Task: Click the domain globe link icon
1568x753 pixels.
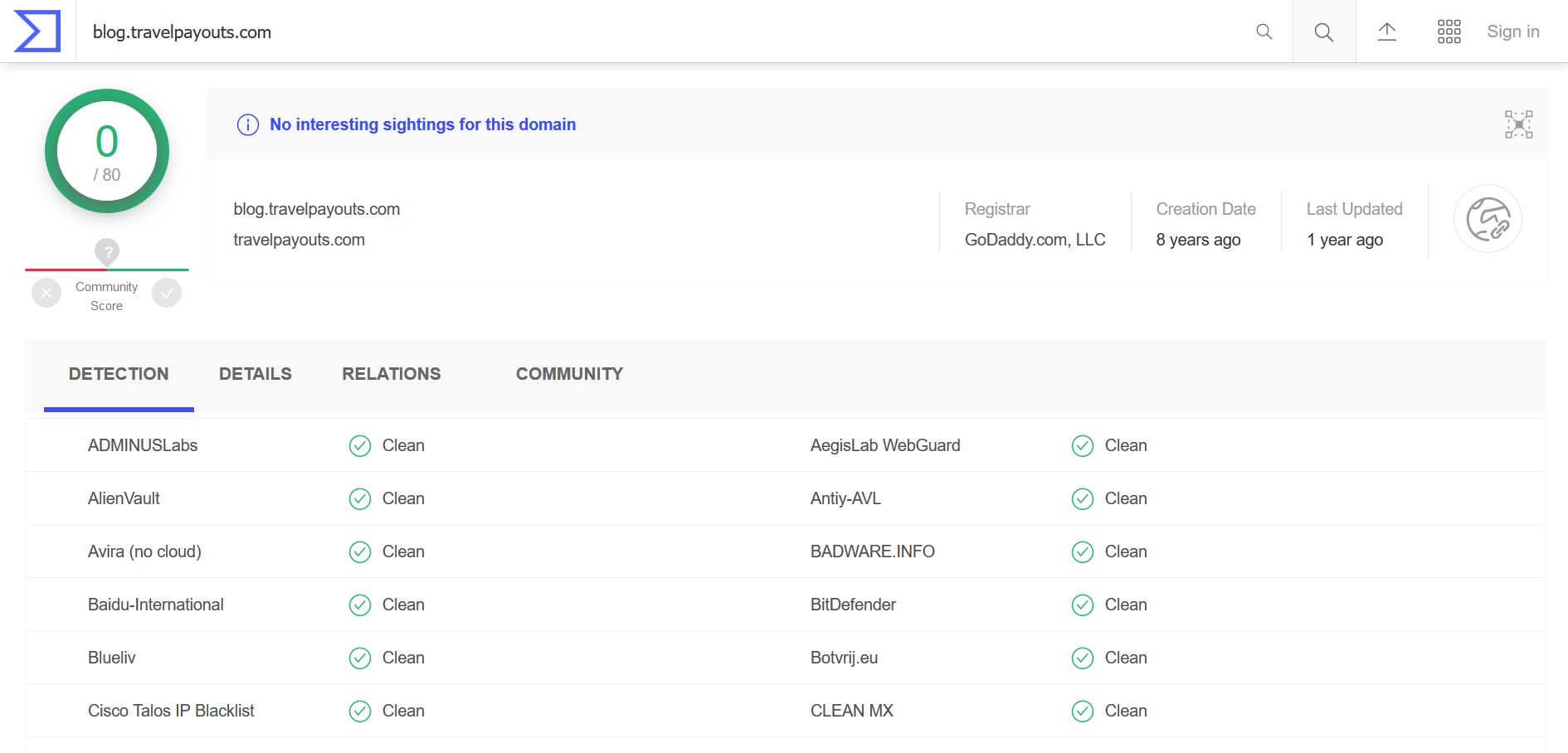Action: click(x=1488, y=219)
